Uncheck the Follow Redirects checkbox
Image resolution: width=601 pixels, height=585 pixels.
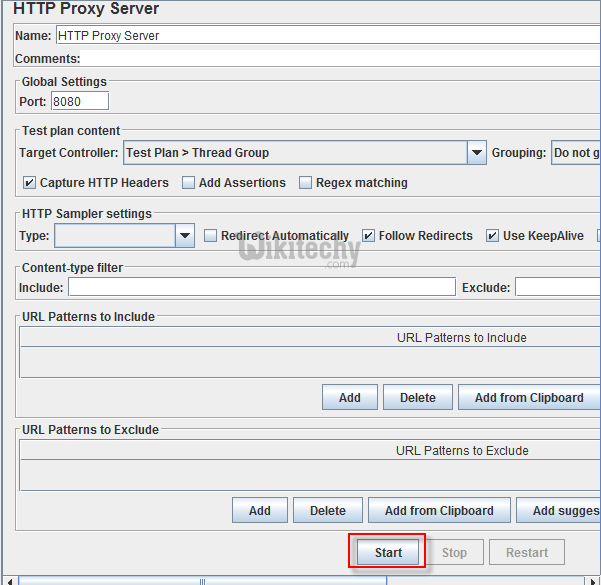368,236
